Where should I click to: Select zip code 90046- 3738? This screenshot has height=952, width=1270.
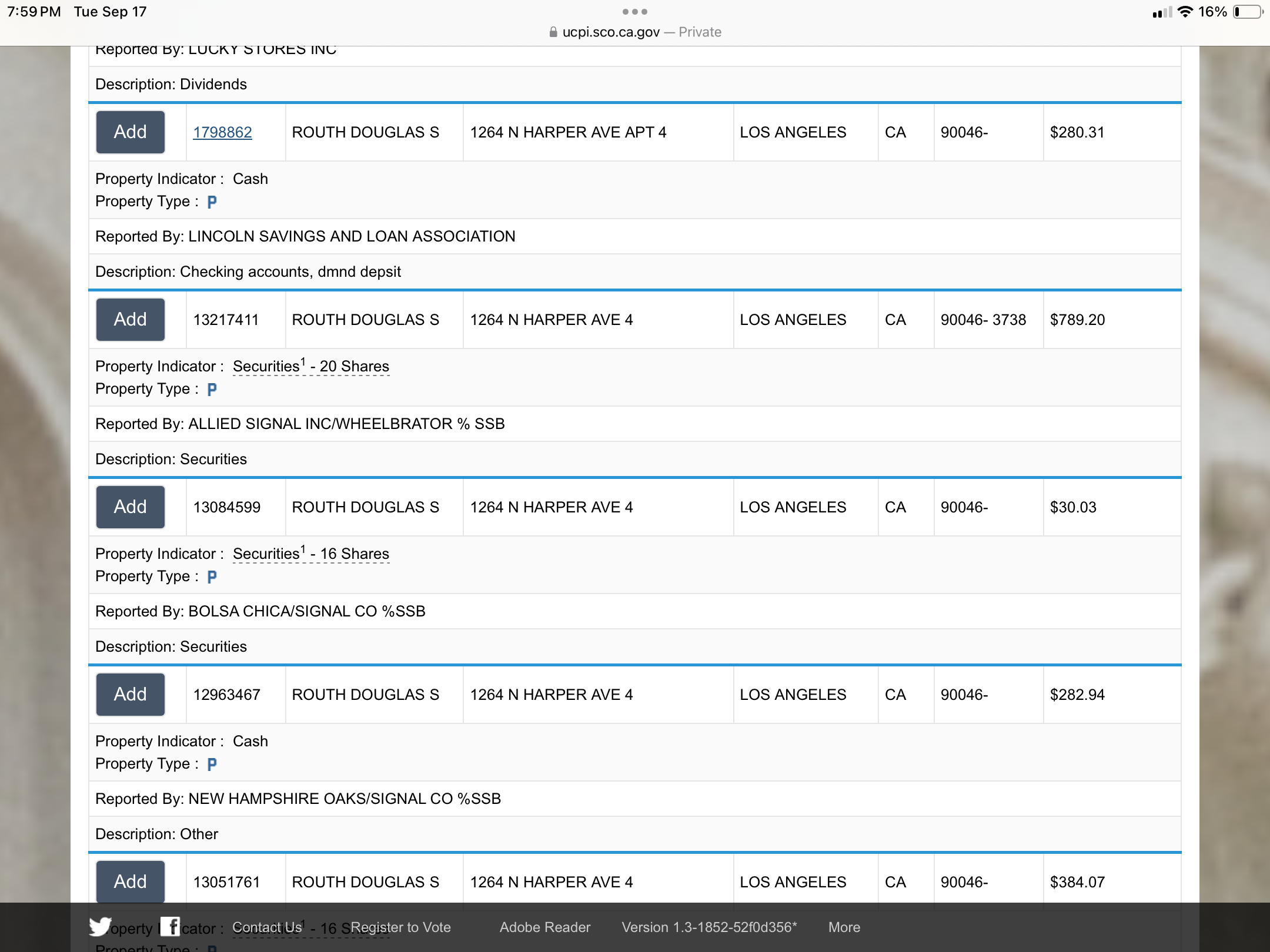click(x=983, y=320)
